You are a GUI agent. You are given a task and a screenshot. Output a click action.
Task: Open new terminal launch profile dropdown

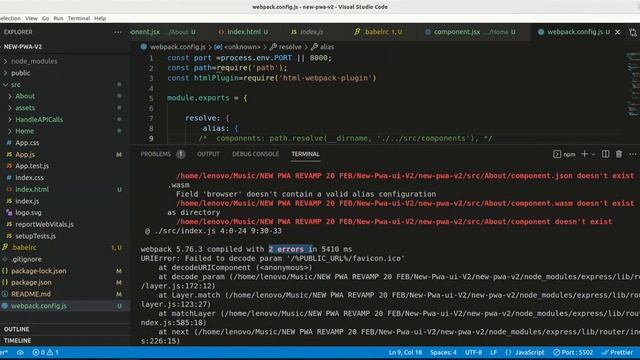click(x=593, y=154)
